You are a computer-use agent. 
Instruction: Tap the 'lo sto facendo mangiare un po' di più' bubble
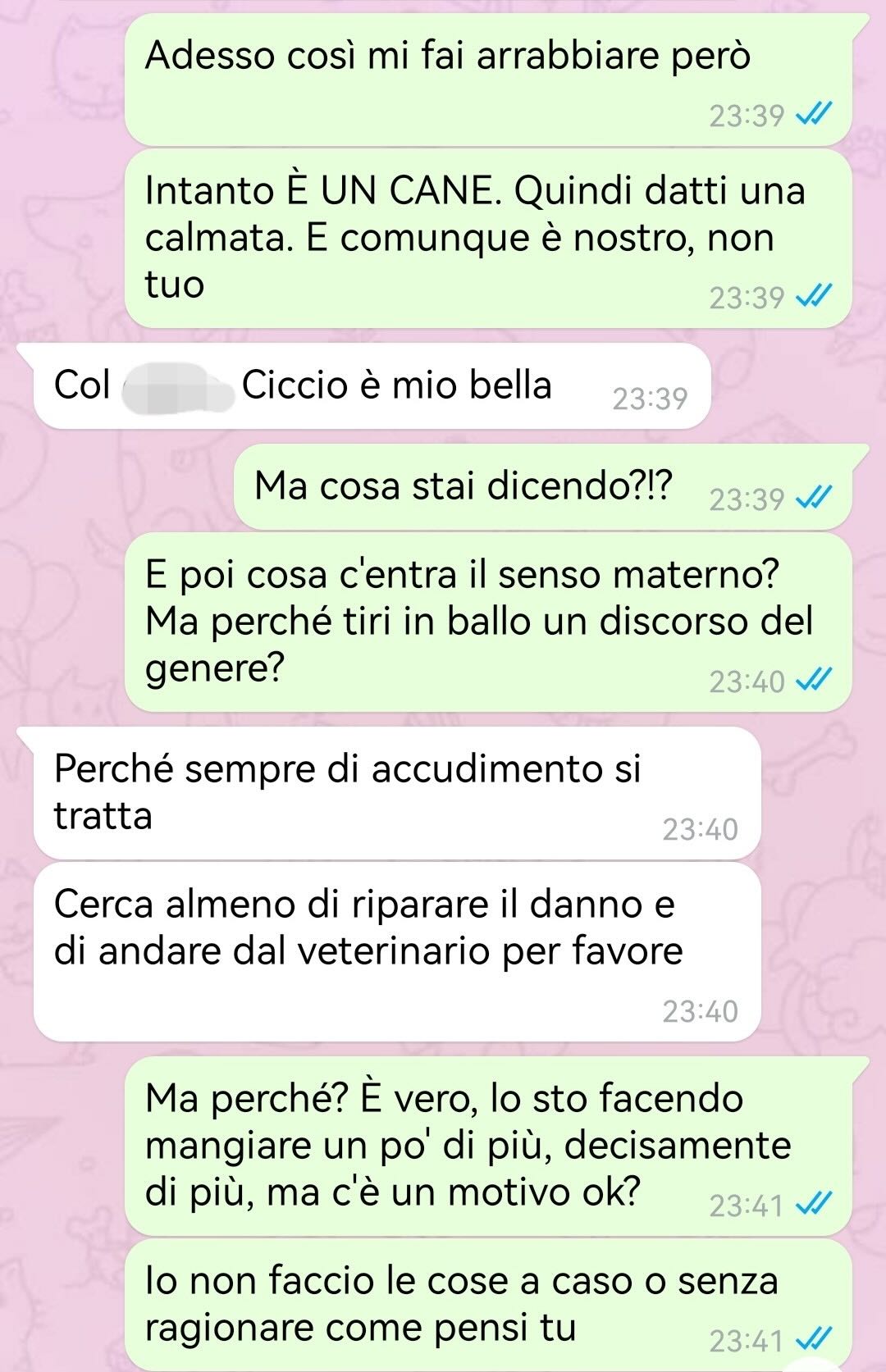(x=488, y=1146)
